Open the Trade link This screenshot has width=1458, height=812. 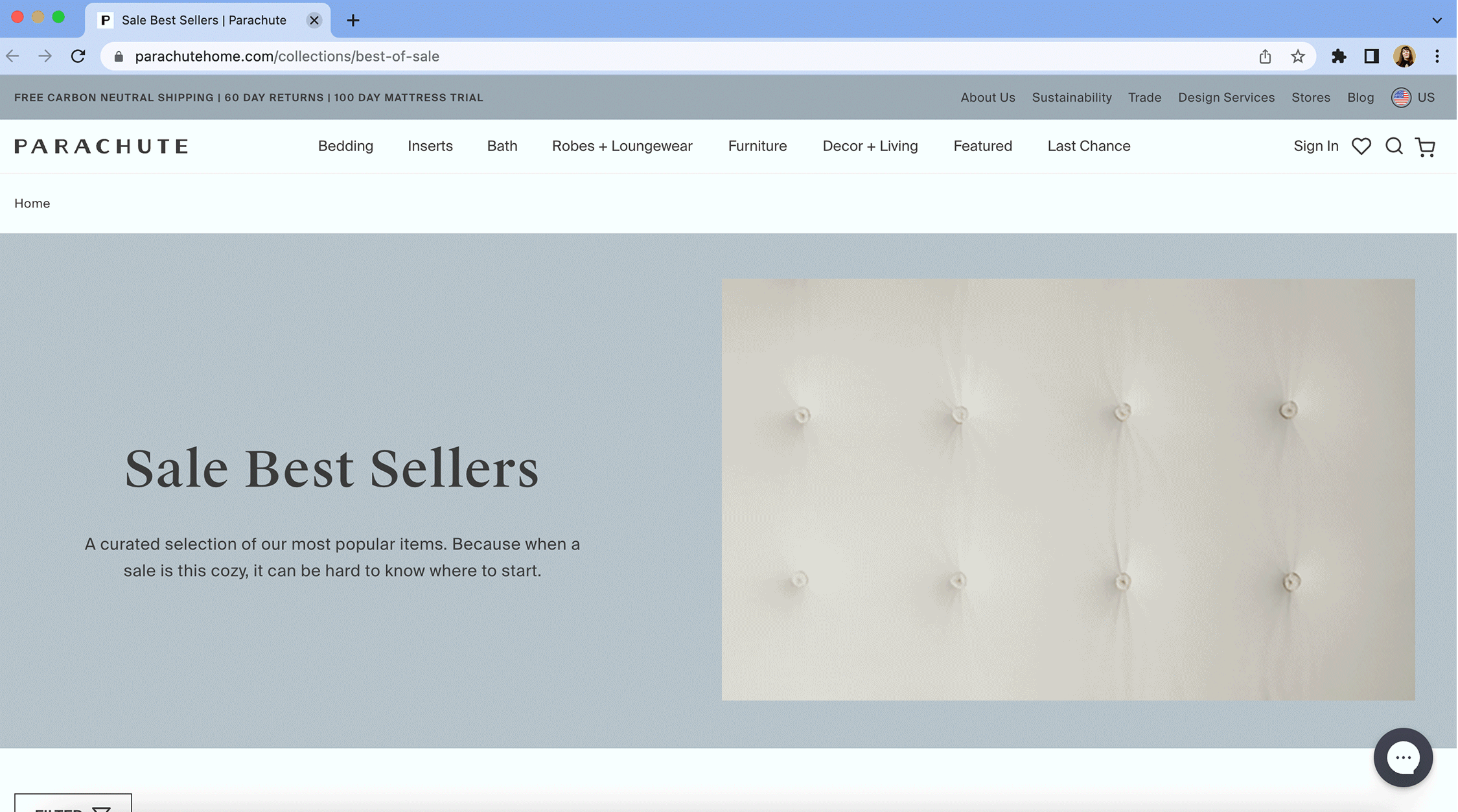[1144, 98]
